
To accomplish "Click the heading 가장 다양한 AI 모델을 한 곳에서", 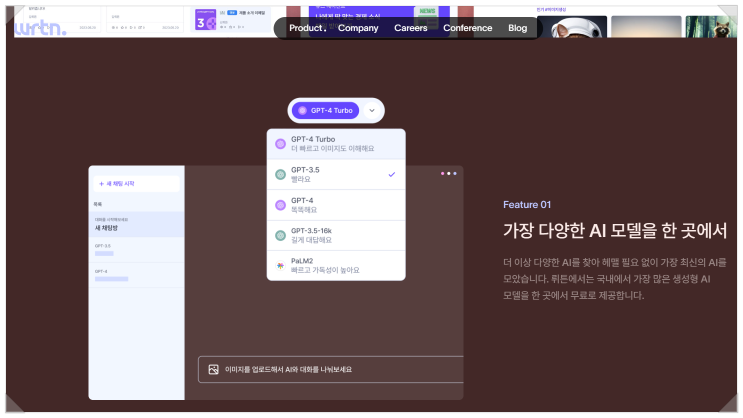I will tap(615, 231).
